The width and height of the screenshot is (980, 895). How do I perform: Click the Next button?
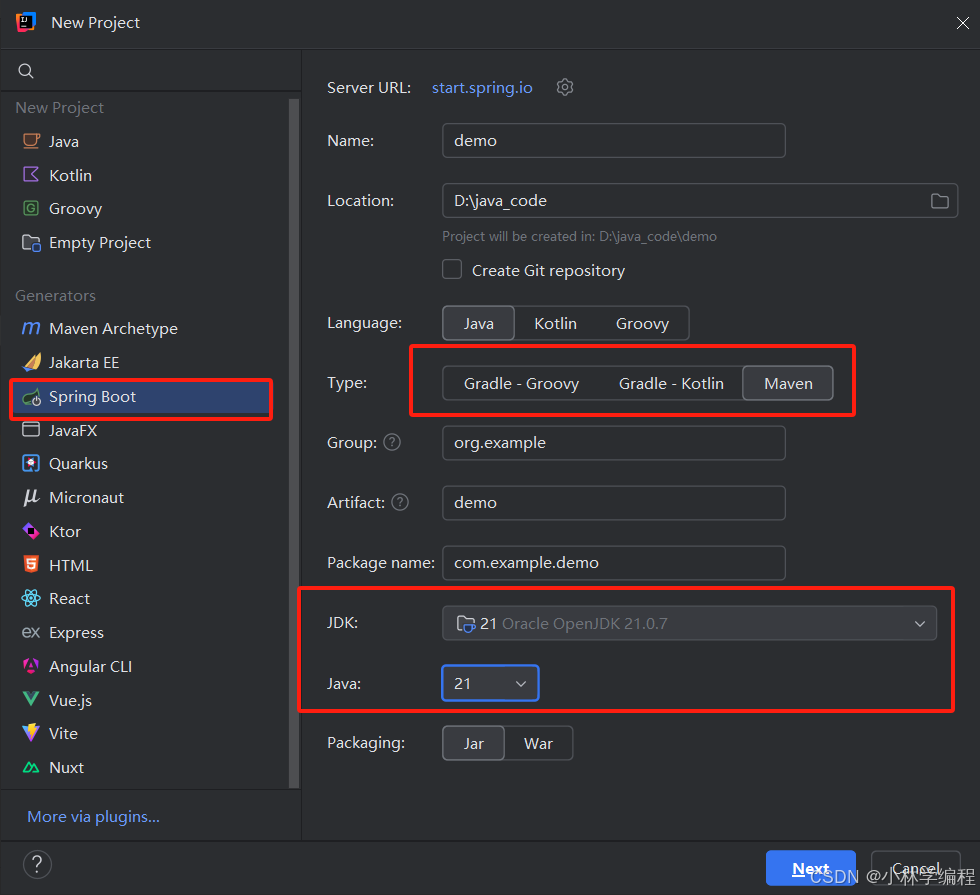pos(811,868)
